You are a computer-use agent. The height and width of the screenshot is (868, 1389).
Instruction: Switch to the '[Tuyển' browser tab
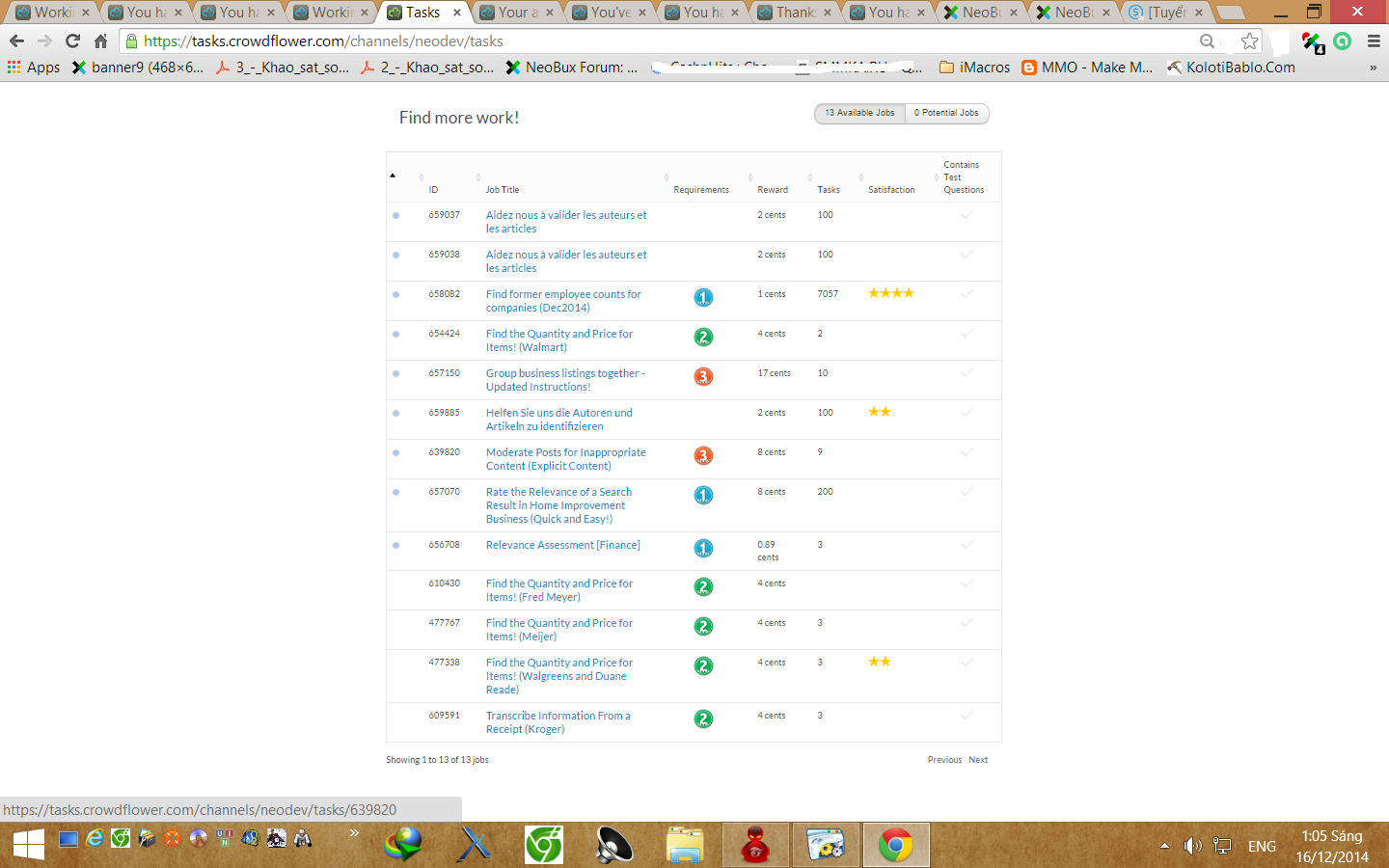1166,13
